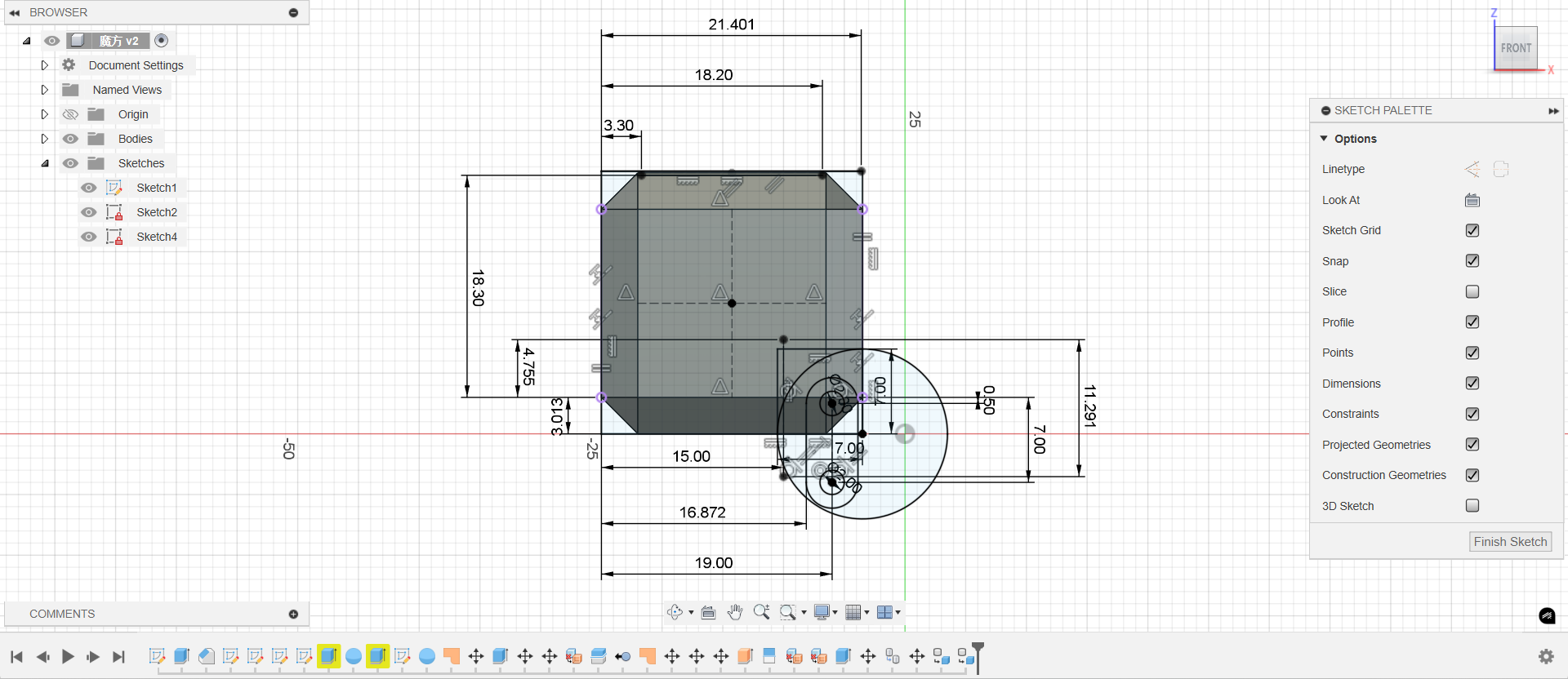Click the Orbit tool in navigation bar
Image resolution: width=1568 pixels, height=679 pixels.
(x=675, y=612)
